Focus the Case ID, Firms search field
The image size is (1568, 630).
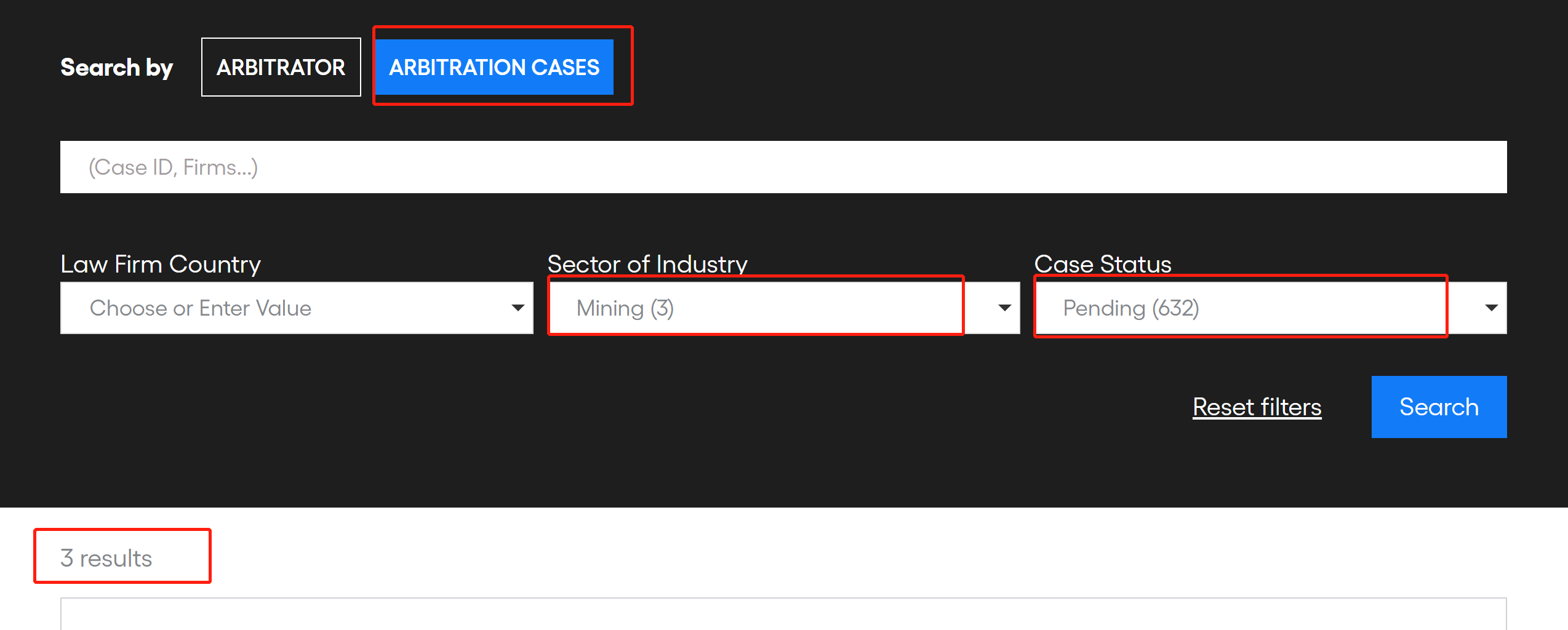click(x=783, y=167)
